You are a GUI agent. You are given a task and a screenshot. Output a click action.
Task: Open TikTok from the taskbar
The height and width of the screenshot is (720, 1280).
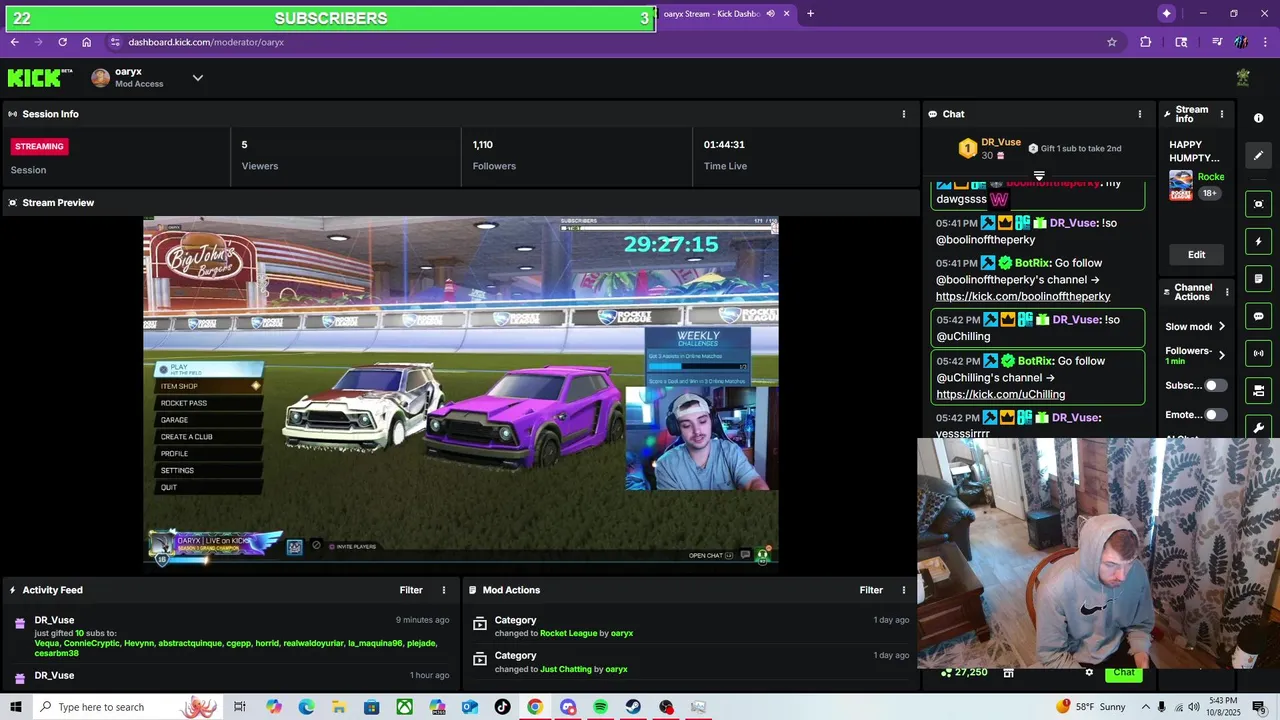point(502,707)
